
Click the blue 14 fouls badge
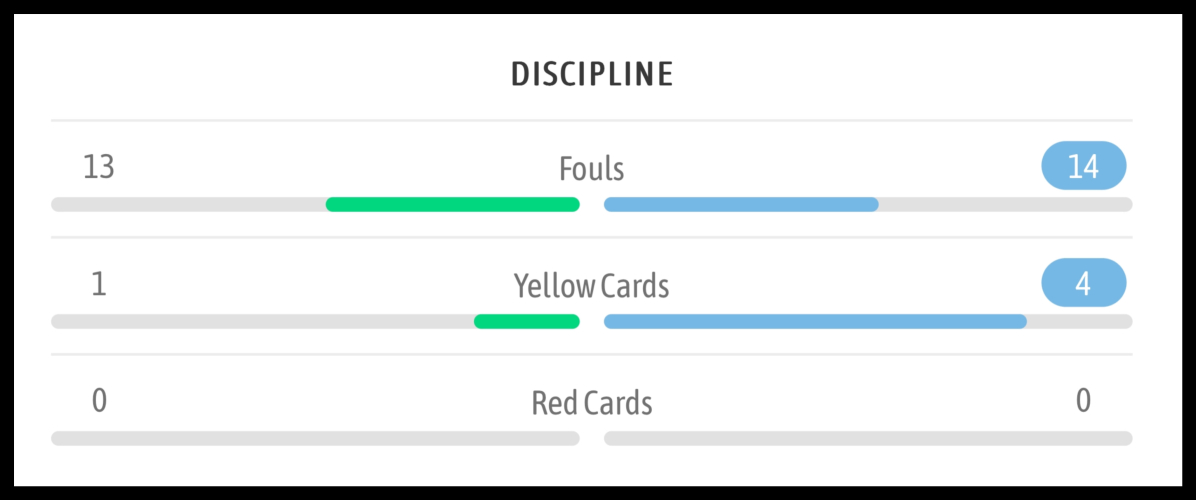(x=1083, y=166)
